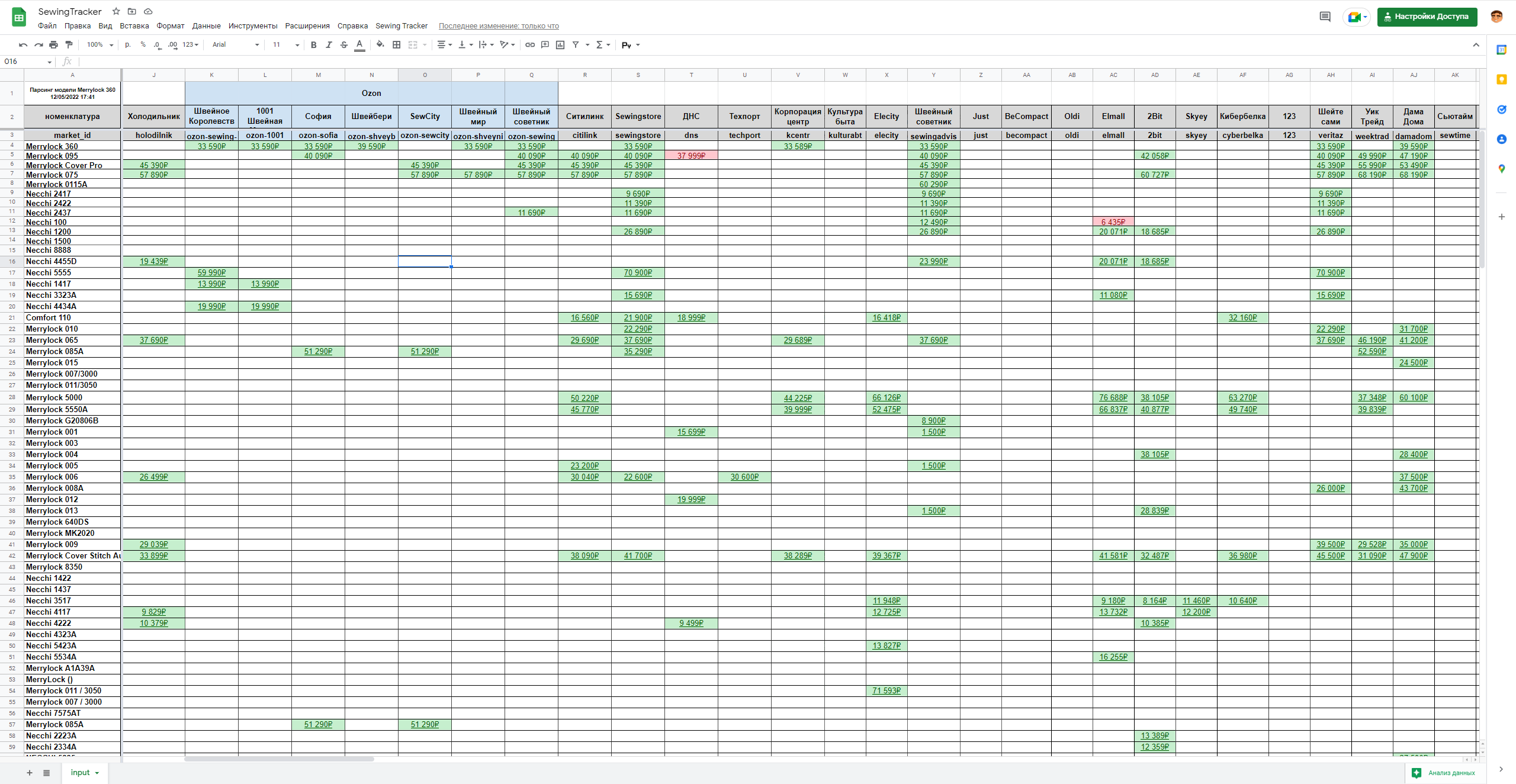Insert a chart using toolbar icon
The height and width of the screenshot is (784, 1516).
[560, 44]
